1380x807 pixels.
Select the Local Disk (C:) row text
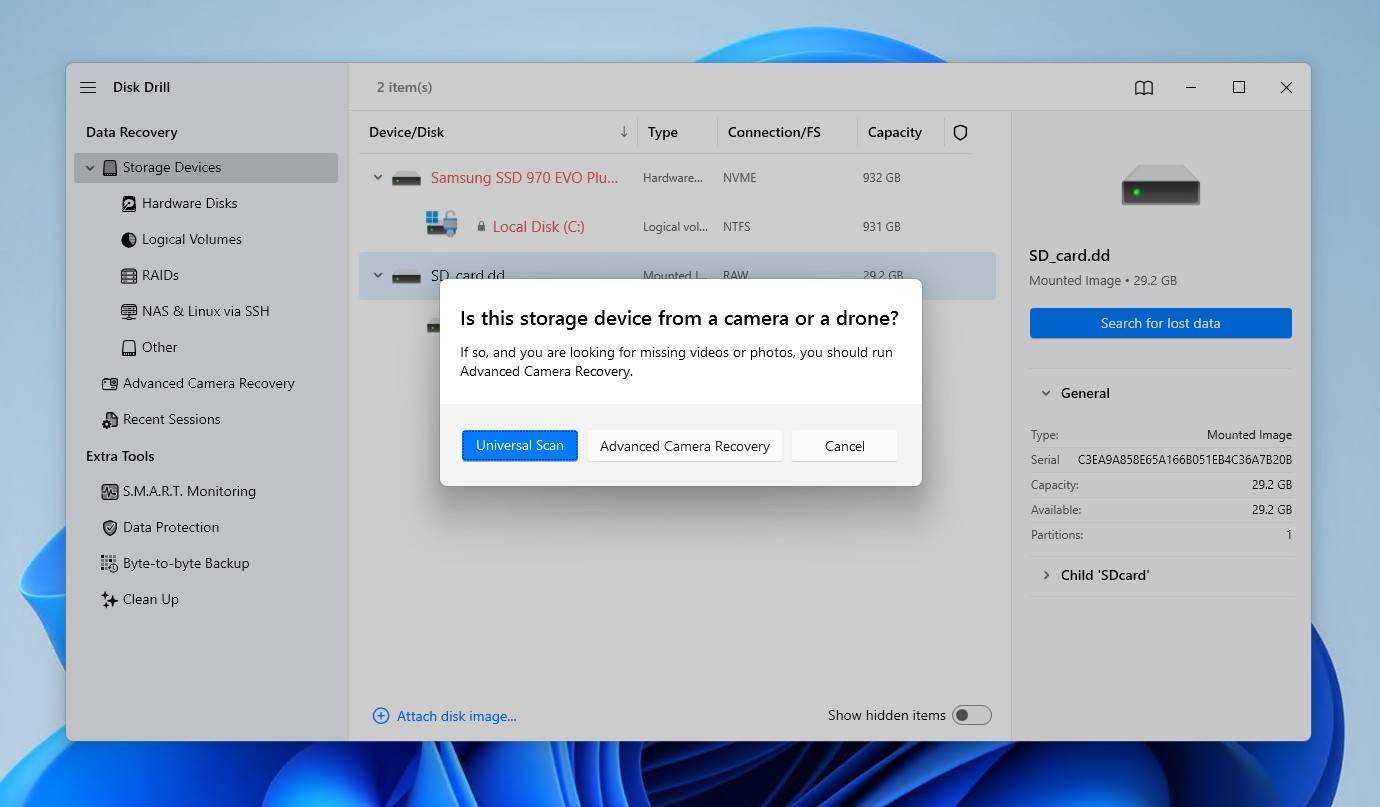click(x=539, y=227)
